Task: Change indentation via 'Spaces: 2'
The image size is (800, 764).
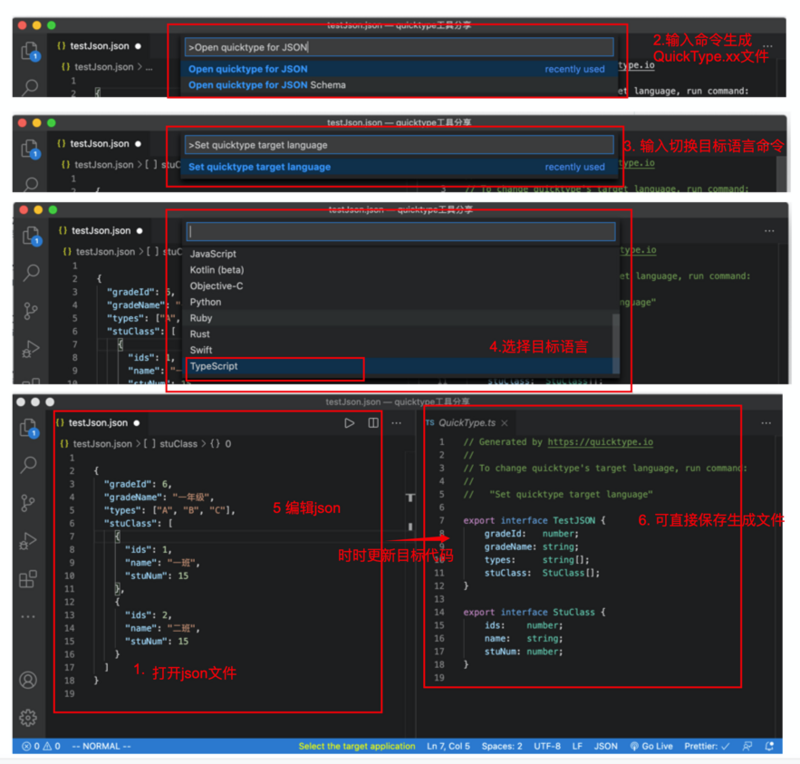Action: (x=502, y=746)
